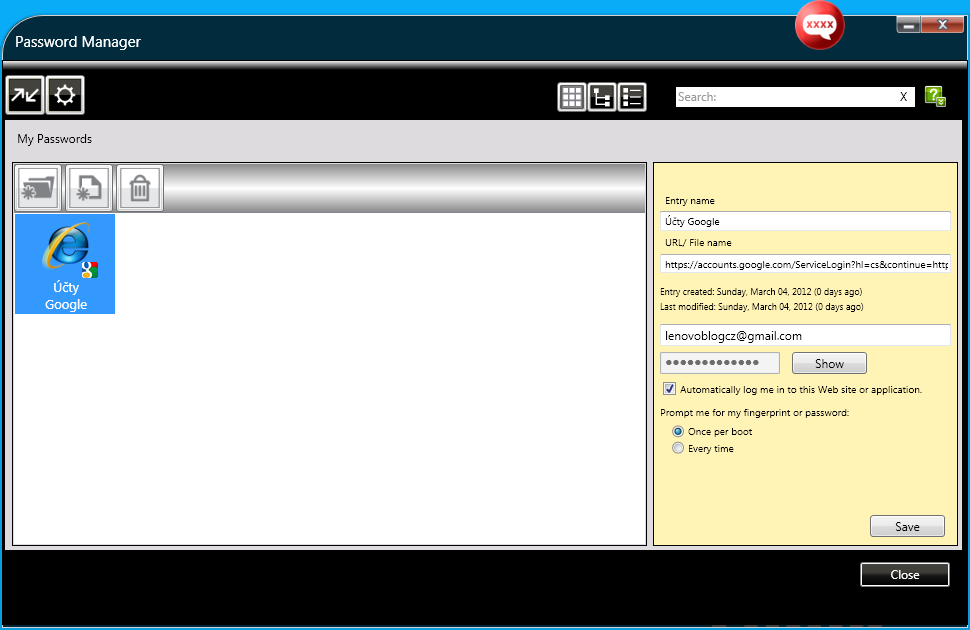Add a new password entry

click(x=89, y=188)
